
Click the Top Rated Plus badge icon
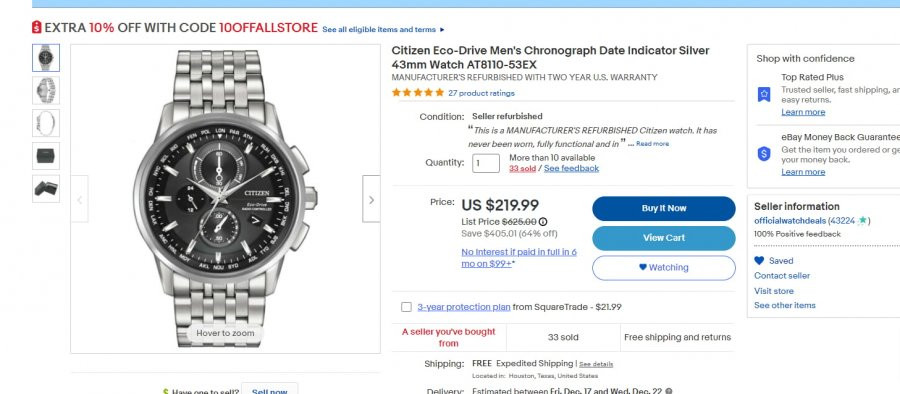coord(763,94)
